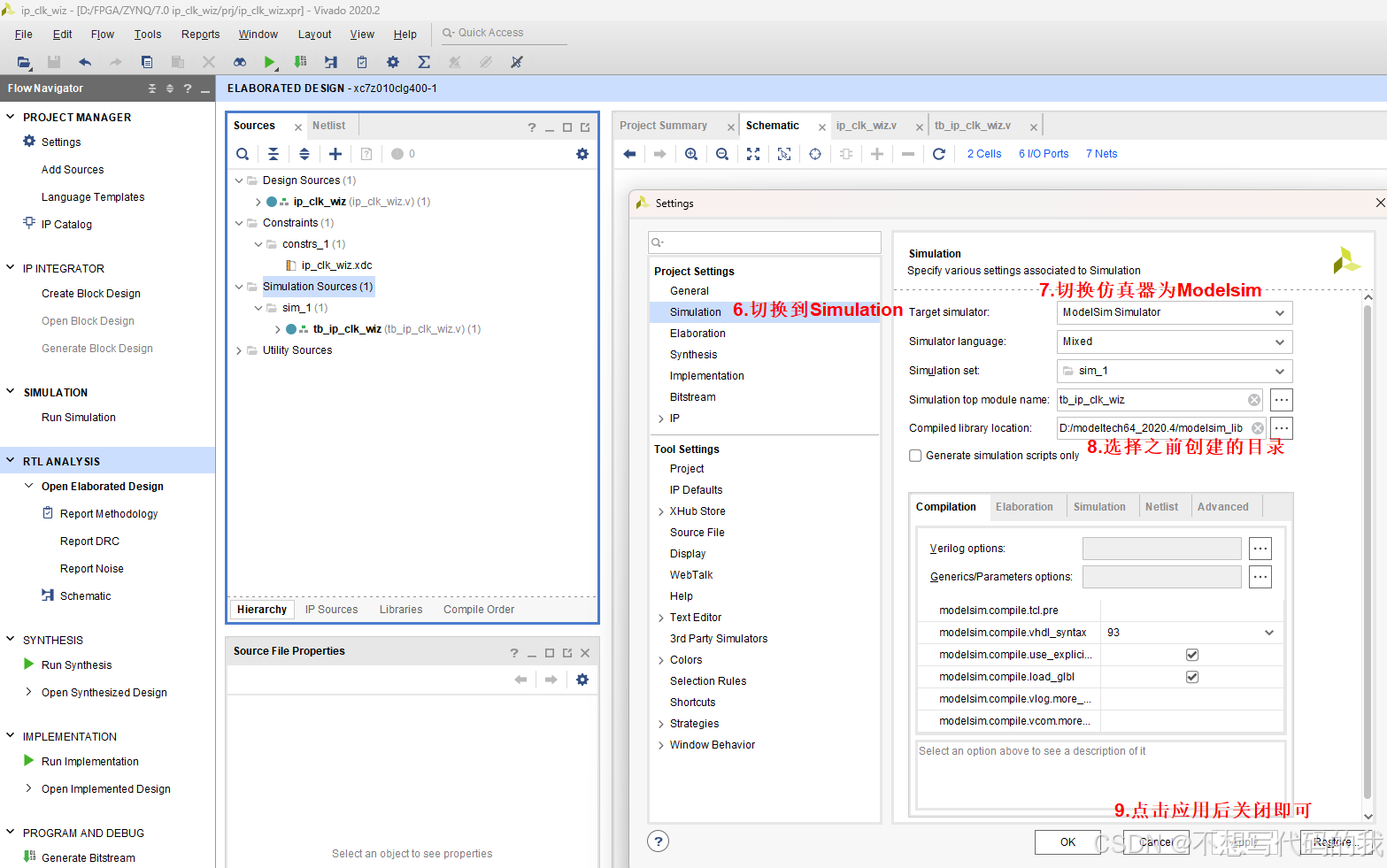The height and width of the screenshot is (868, 1387).
Task: Switch to tb_ip_clk_wiz.v editor tab
Action: (x=972, y=126)
